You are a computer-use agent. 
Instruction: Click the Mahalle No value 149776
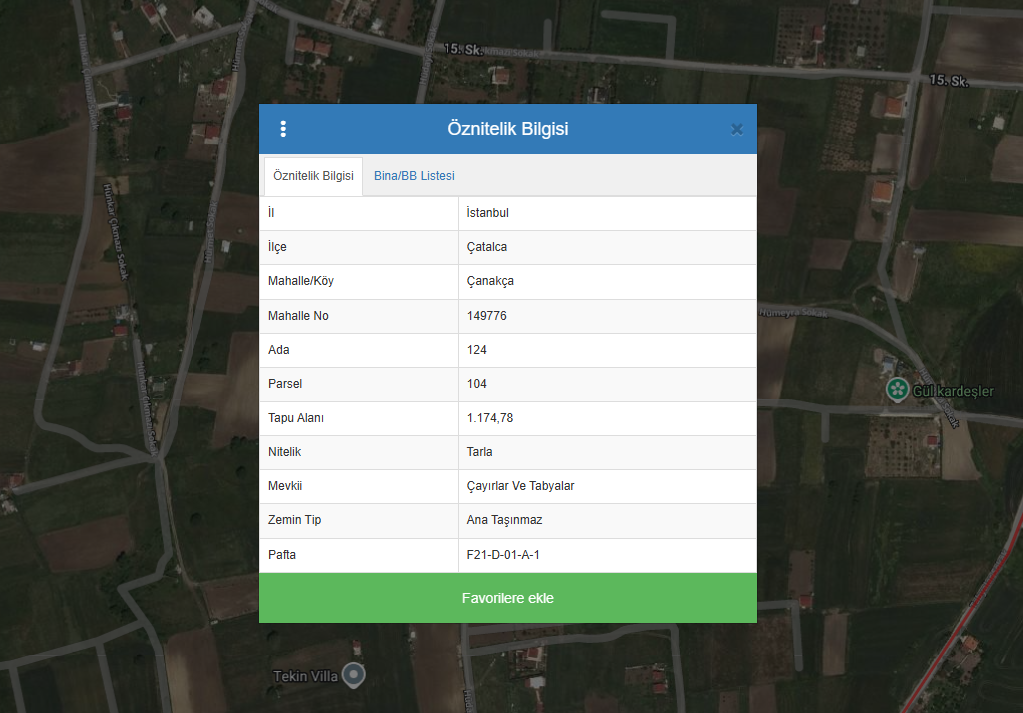[487, 316]
